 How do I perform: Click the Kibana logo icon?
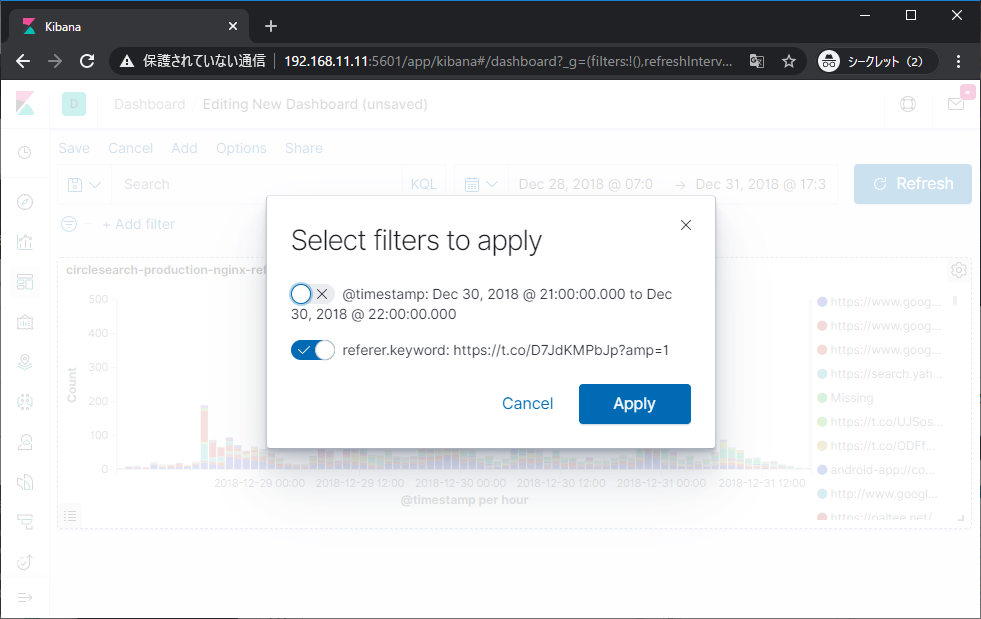25,104
